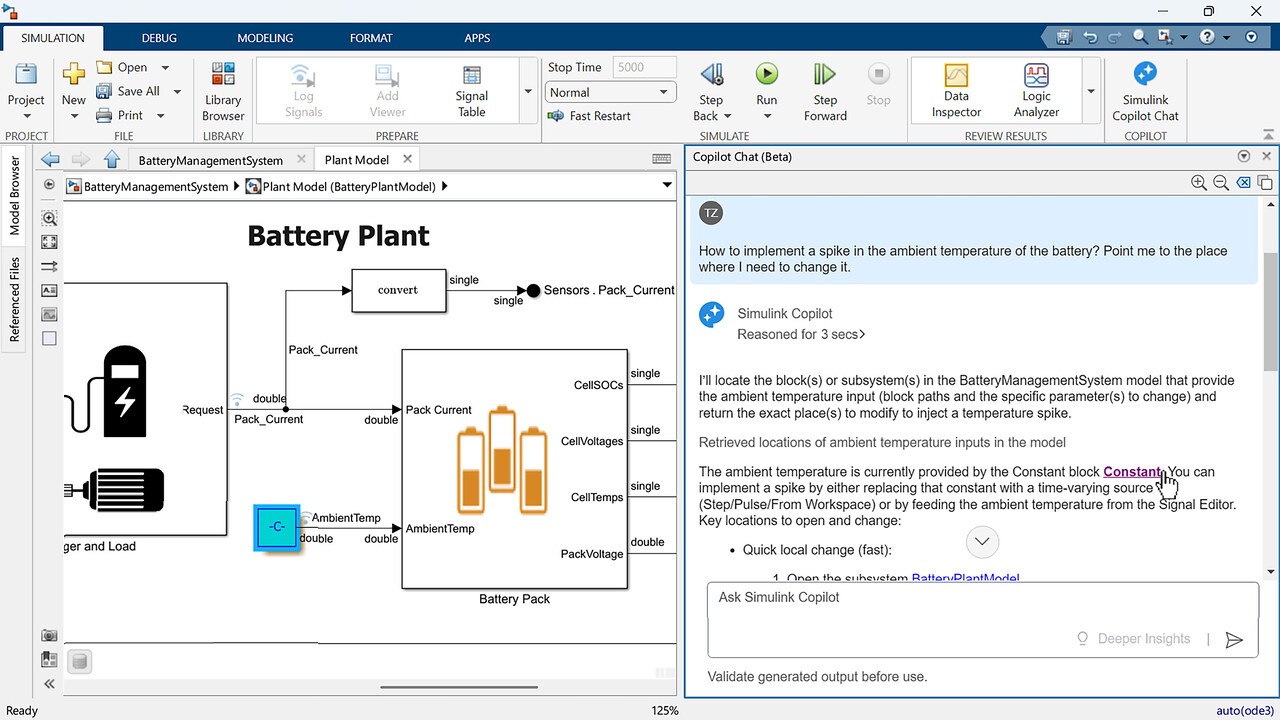This screenshot has height=720, width=1280.
Task: Click the screenshot camera icon in the palette
Action: point(50,636)
